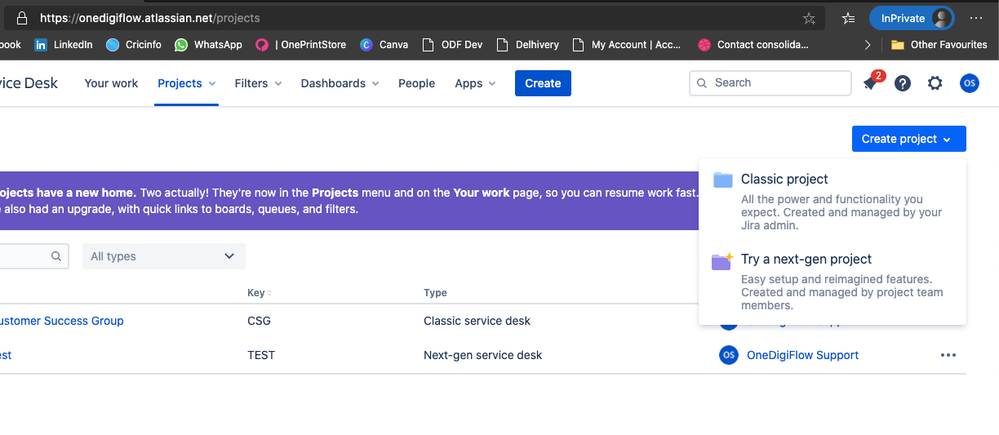Go to Your work
Screen dimensions: 999x435
111,83
